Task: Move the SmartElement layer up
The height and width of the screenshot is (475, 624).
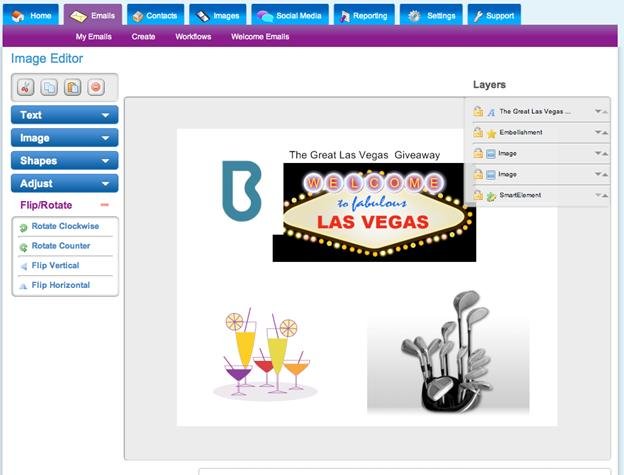Action: pos(605,195)
